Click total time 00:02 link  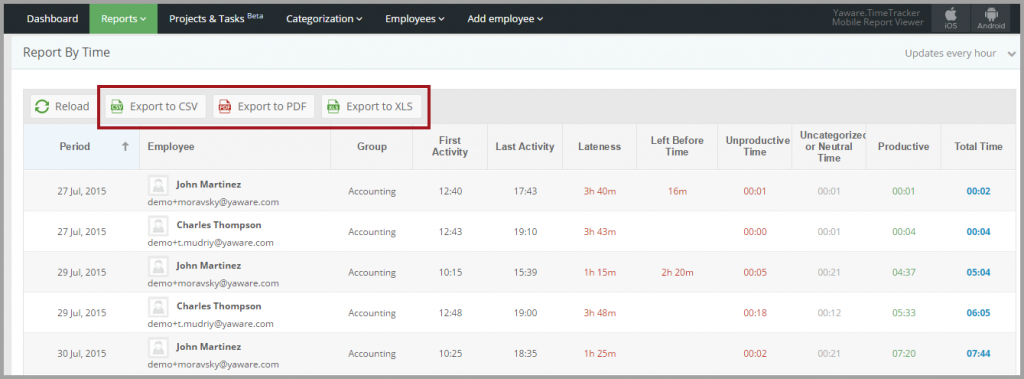click(978, 191)
